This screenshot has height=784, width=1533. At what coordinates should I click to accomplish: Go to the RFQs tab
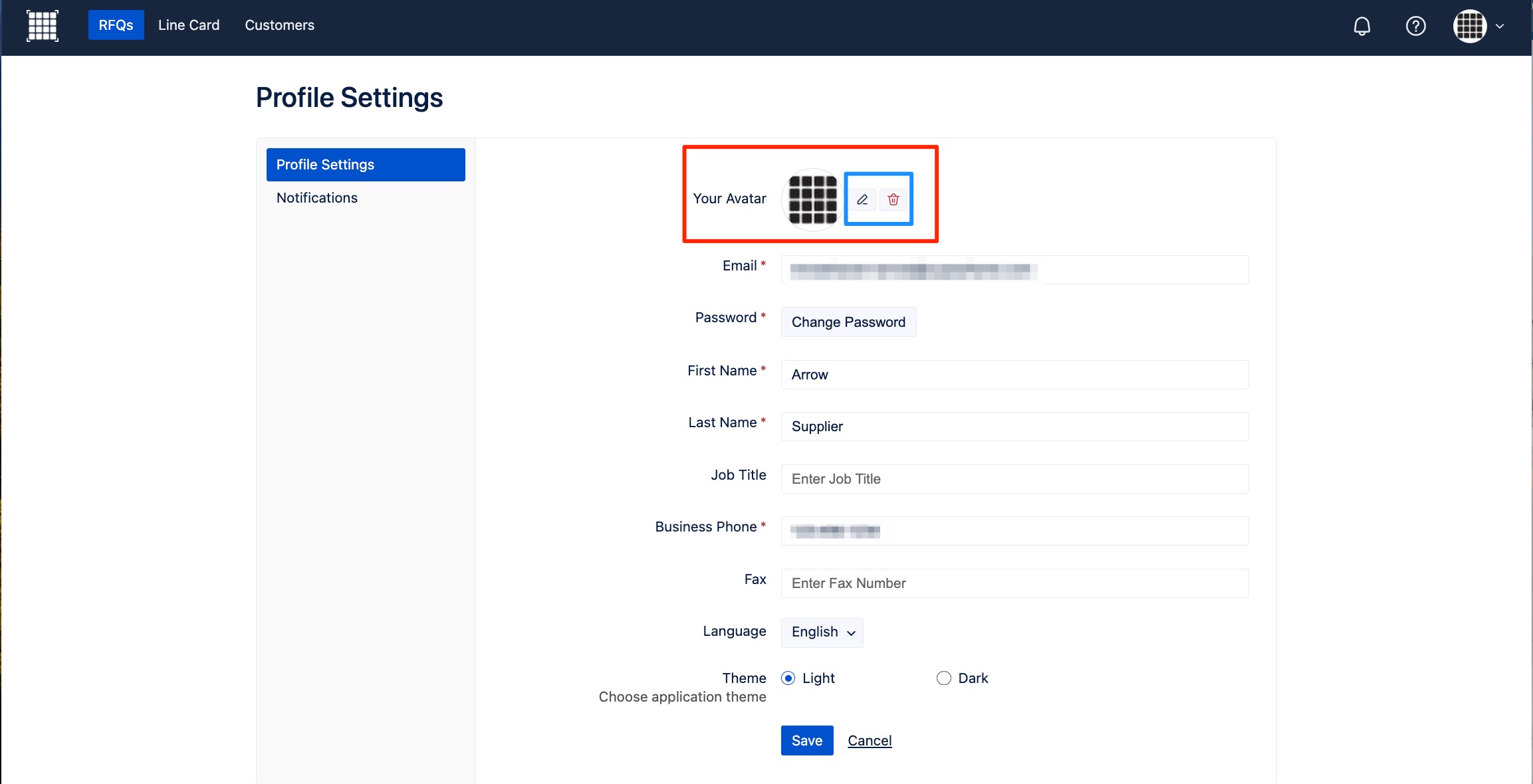point(116,25)
